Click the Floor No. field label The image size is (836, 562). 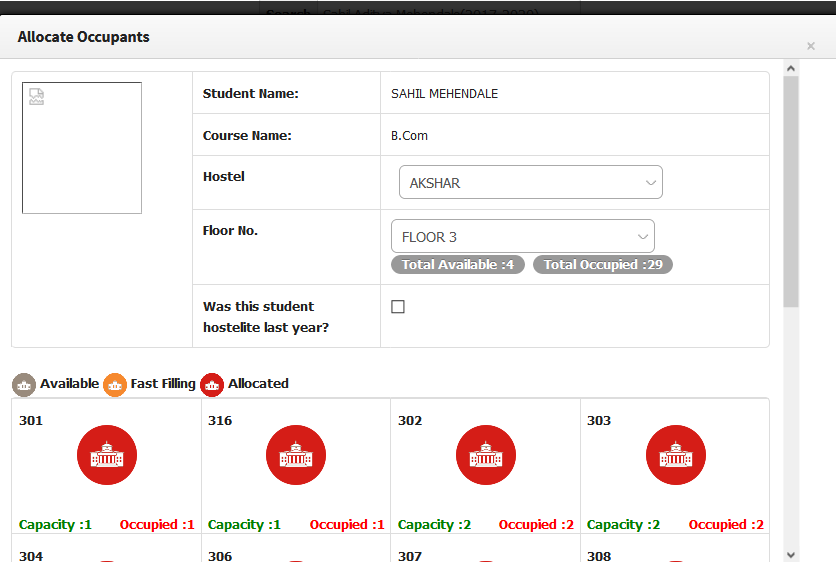coord(230,230)
